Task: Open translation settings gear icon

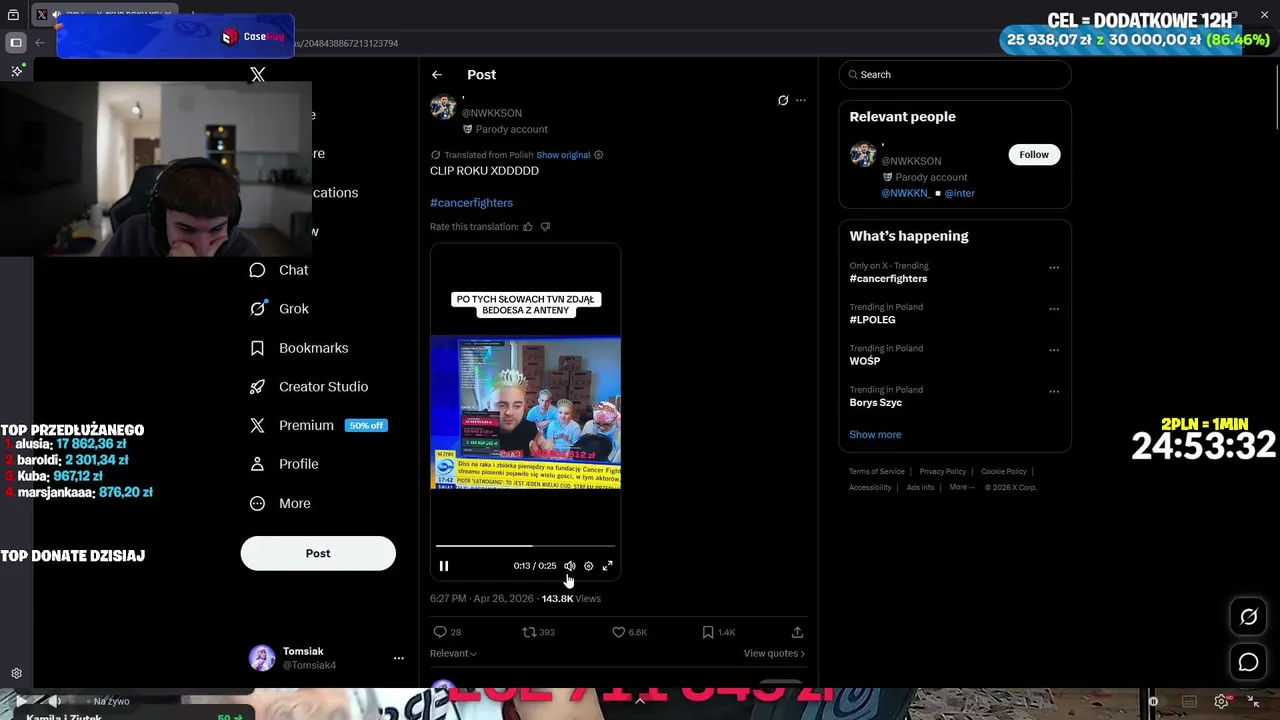Action: coord(599,155)
